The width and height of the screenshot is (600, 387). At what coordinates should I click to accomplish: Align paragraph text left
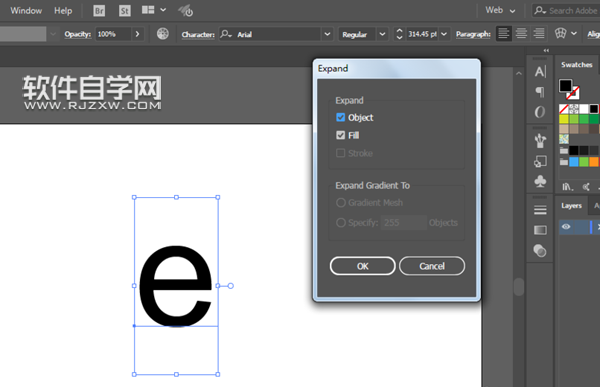504,34
